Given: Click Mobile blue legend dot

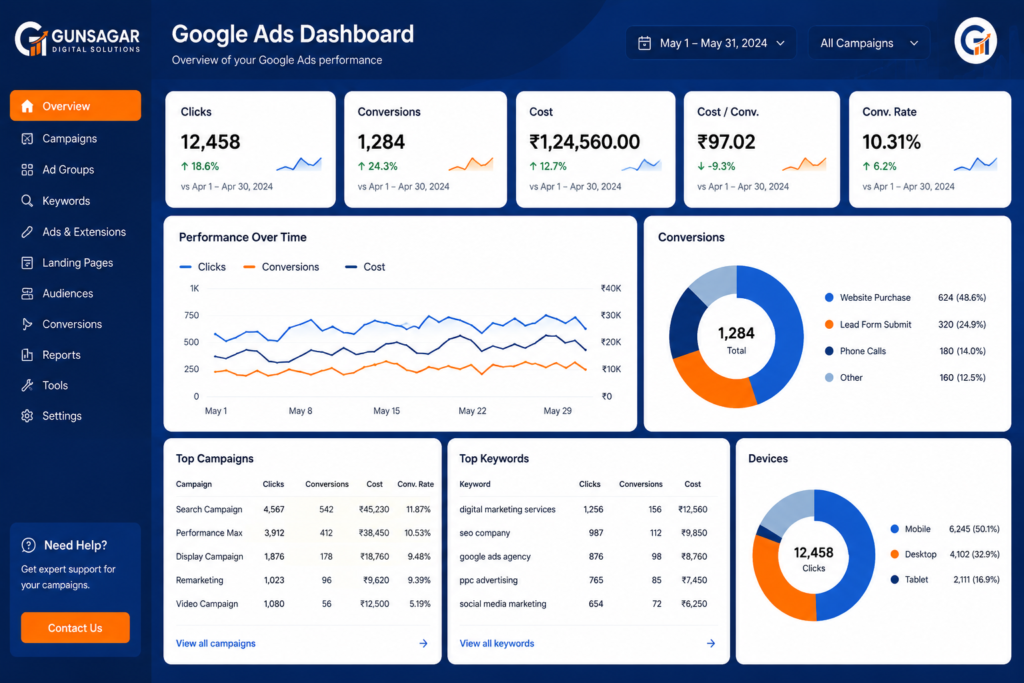Looking at the screenshot, I should click(x=895, y=529).
